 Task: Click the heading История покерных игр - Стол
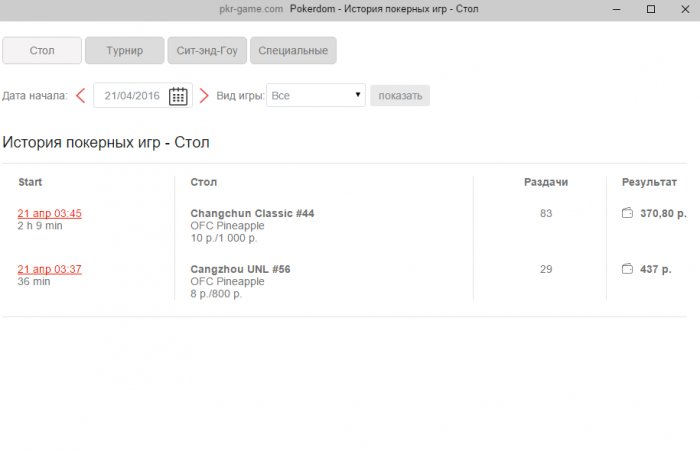tap(106, 142)
